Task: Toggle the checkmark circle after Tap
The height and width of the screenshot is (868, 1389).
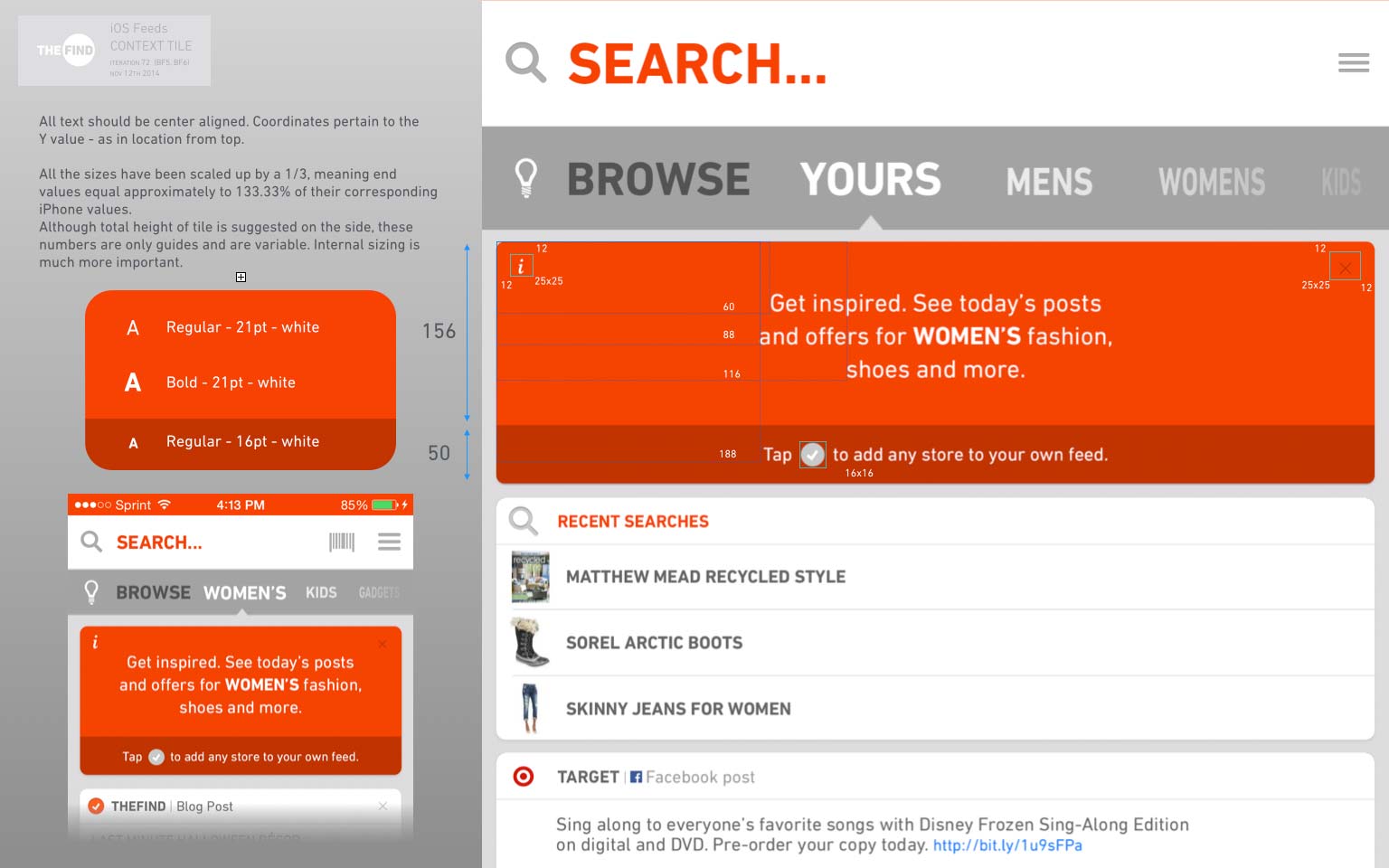Action: coord(813,455)
